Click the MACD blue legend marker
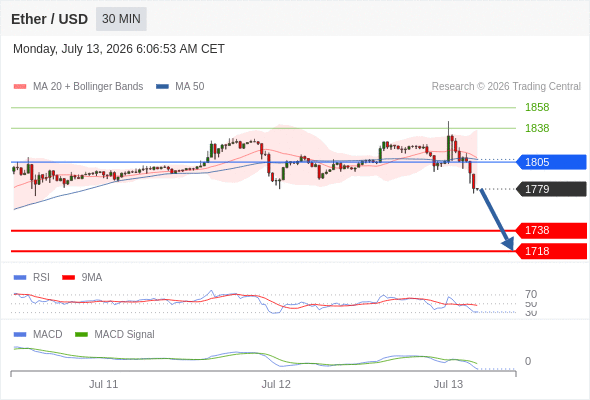This screenshot has height=400, width=590. 20,334
